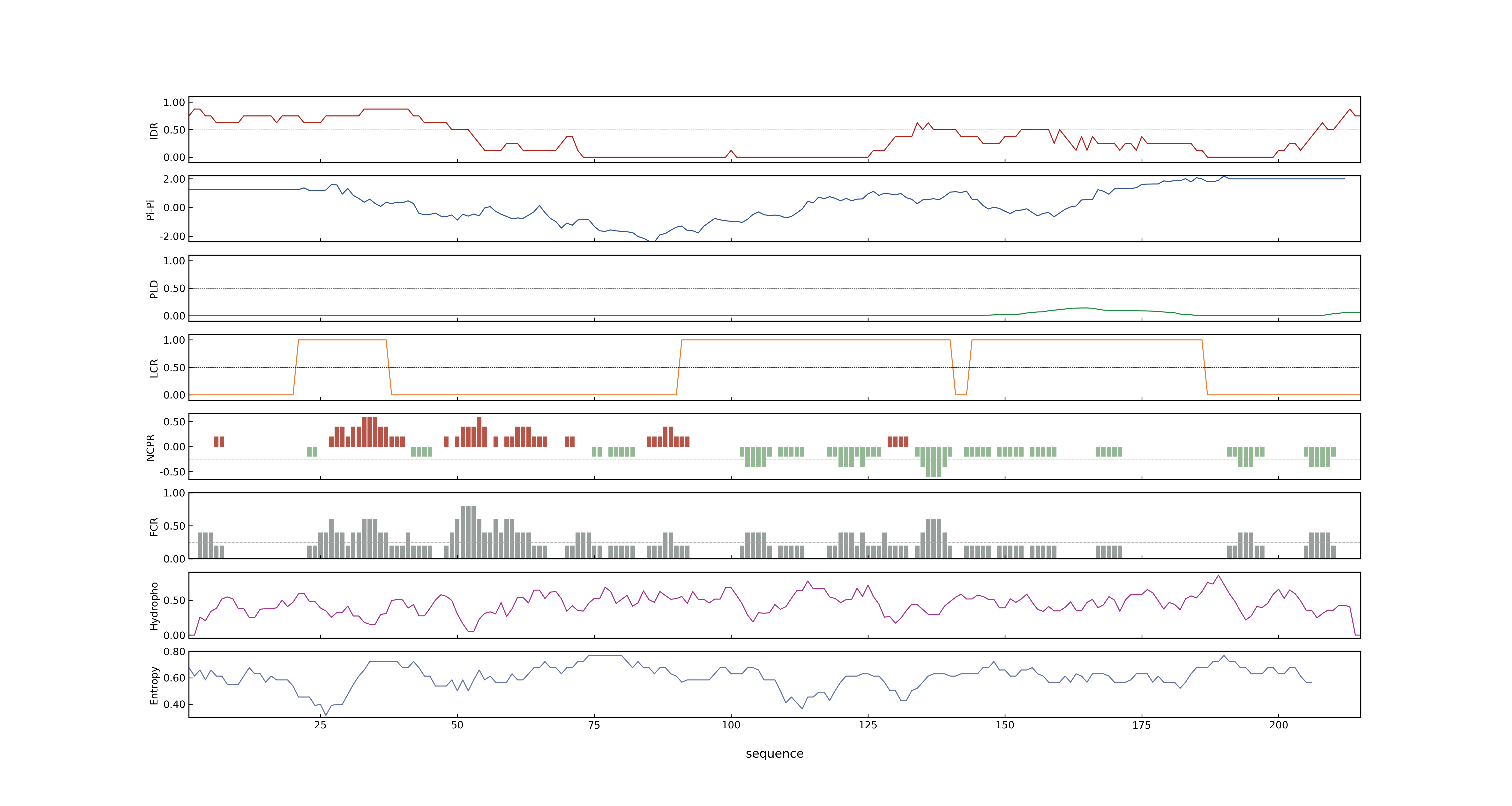Select the x-axis tick label "200"
Viewport: 1512px width, 806px height.
[x=1278, y=725]
